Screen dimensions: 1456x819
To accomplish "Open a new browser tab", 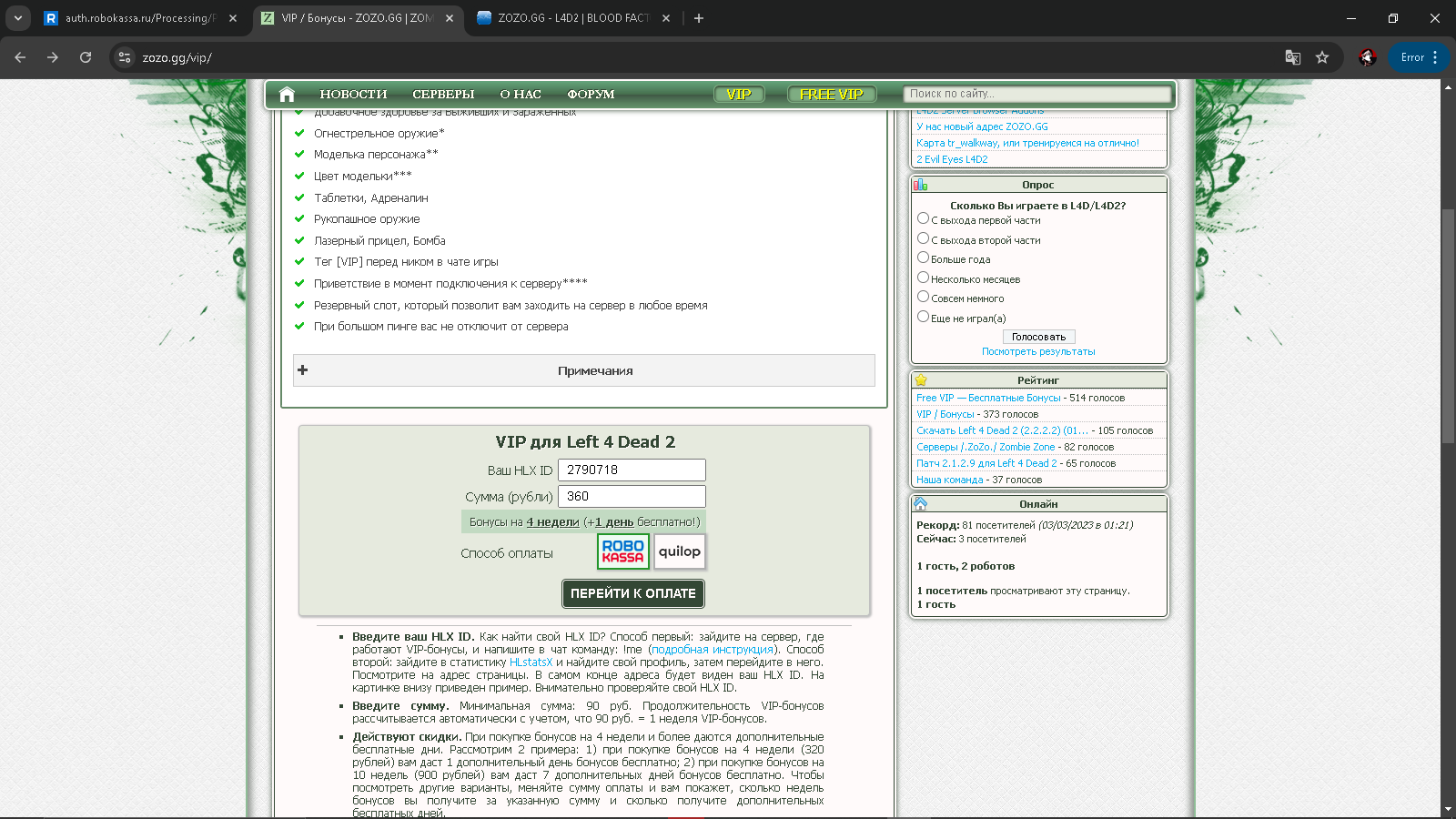I will coord(699,18).
